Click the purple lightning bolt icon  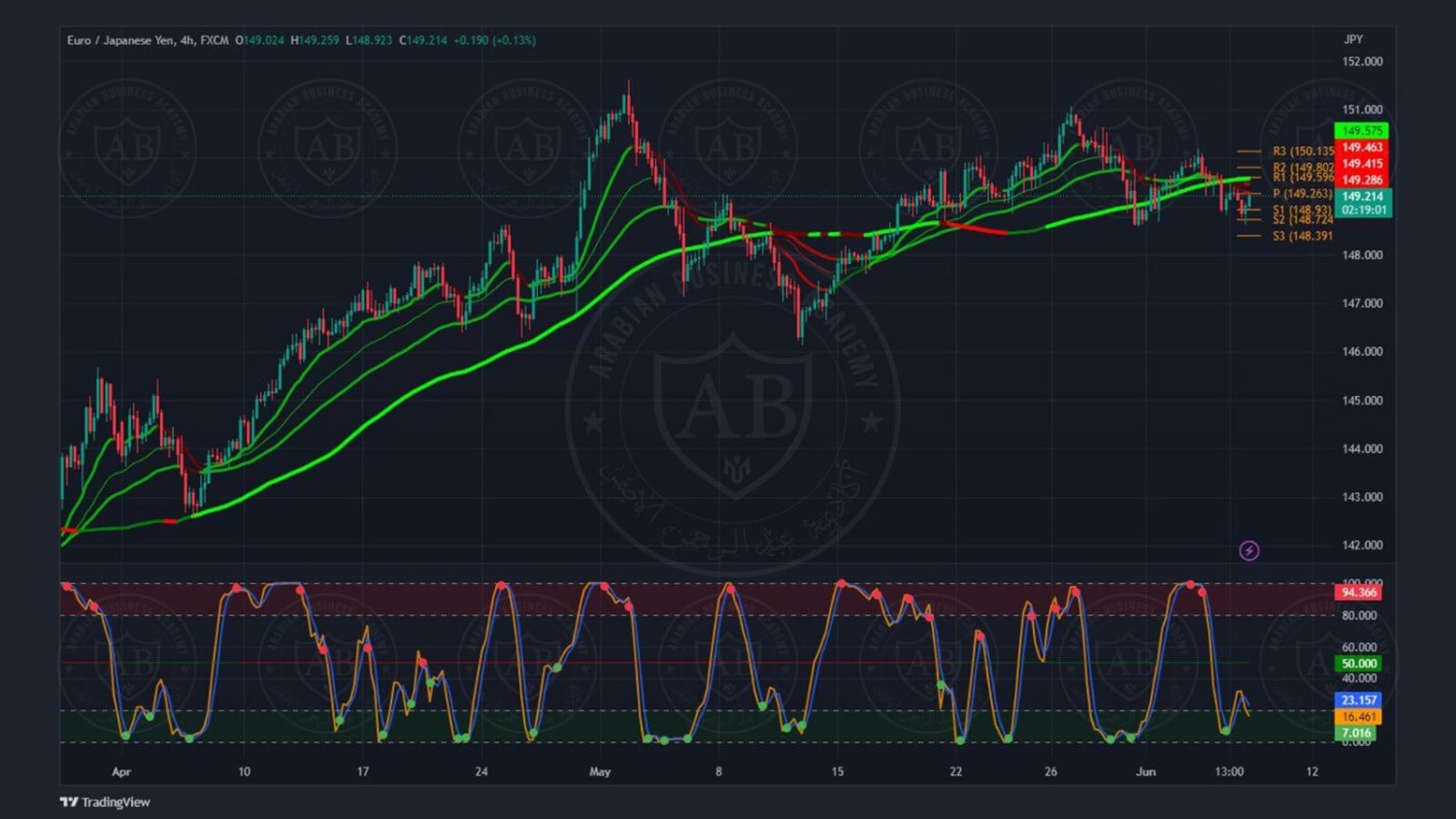1249,551
